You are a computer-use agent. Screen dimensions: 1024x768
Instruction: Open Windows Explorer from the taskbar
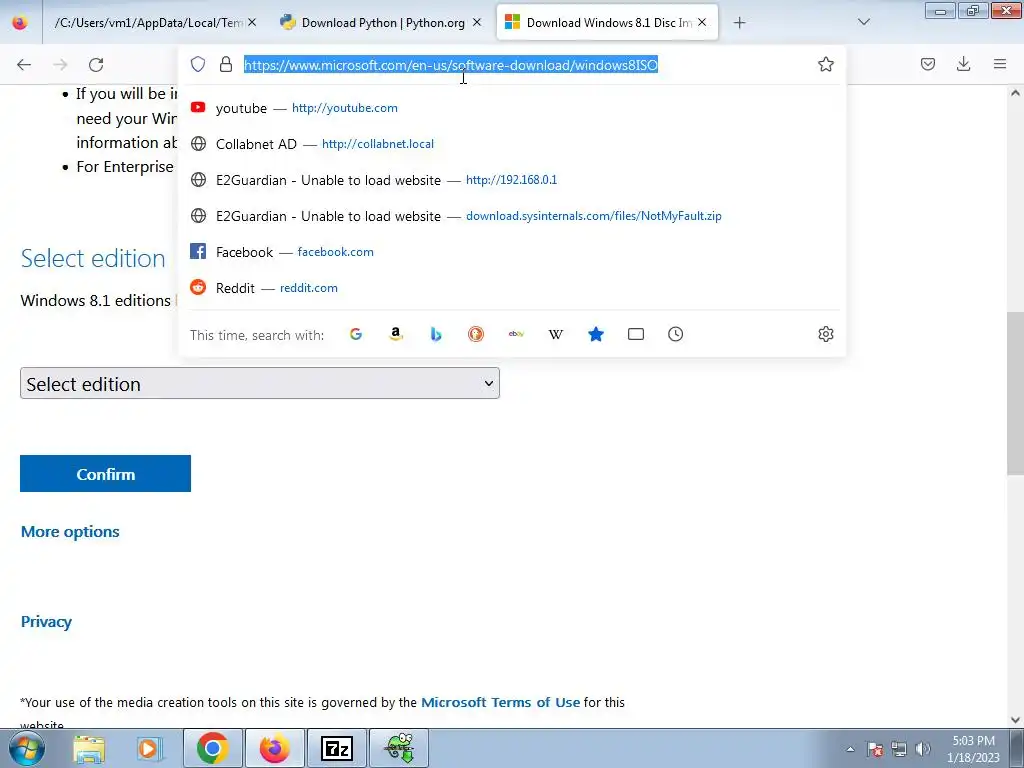click(89, 748)
